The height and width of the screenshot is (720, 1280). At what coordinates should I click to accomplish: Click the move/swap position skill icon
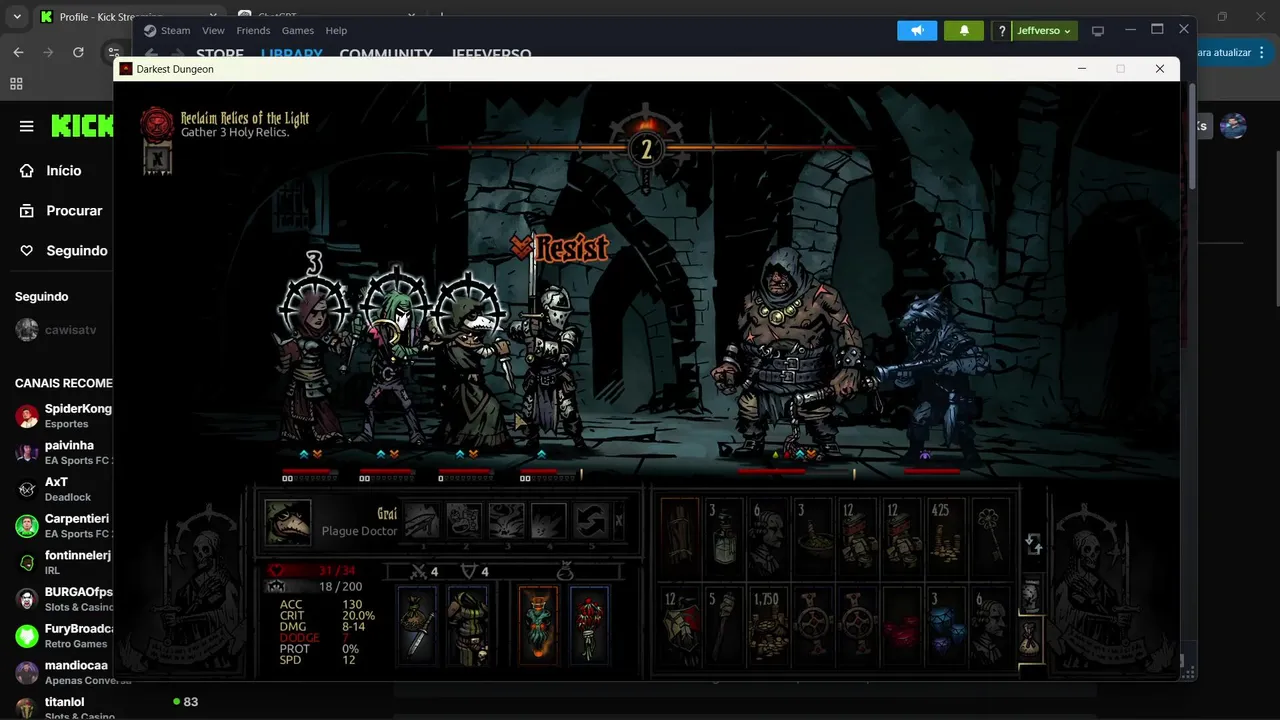(591, 520)
